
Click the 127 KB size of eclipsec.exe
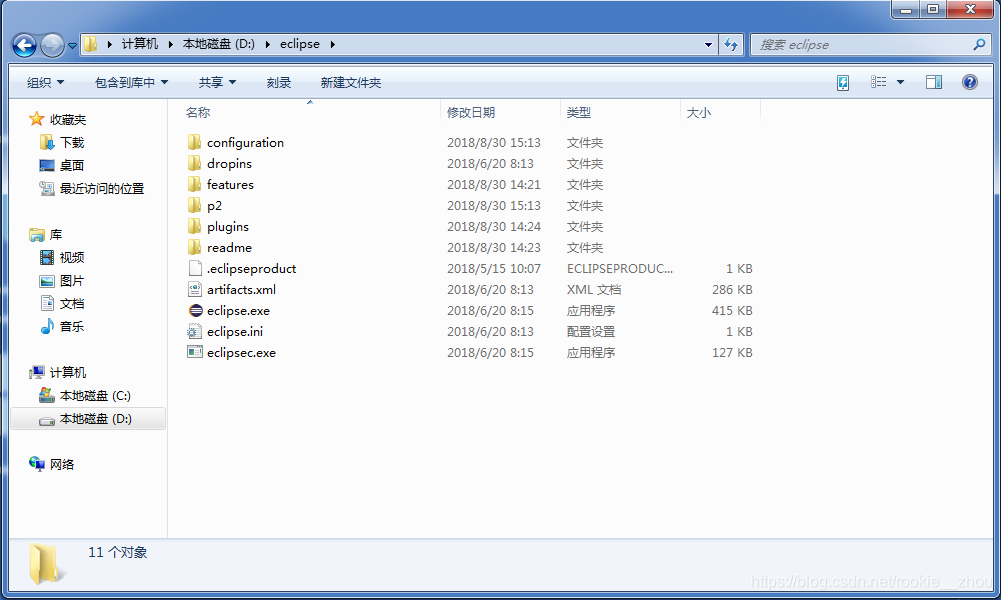coord(732,352)
